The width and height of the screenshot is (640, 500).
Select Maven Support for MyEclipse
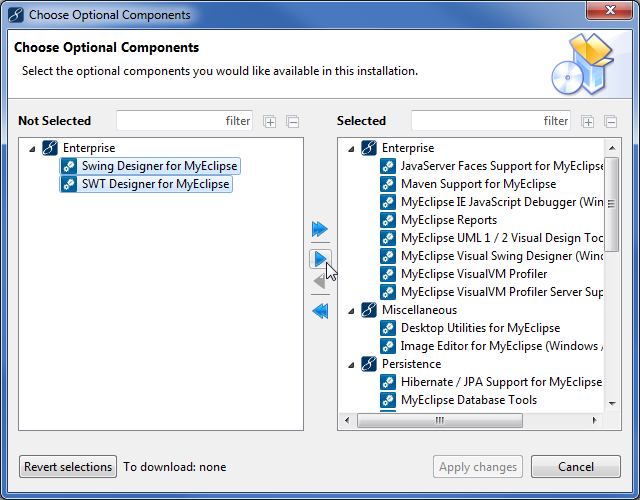pyautogui.click(x=478, y=184)
